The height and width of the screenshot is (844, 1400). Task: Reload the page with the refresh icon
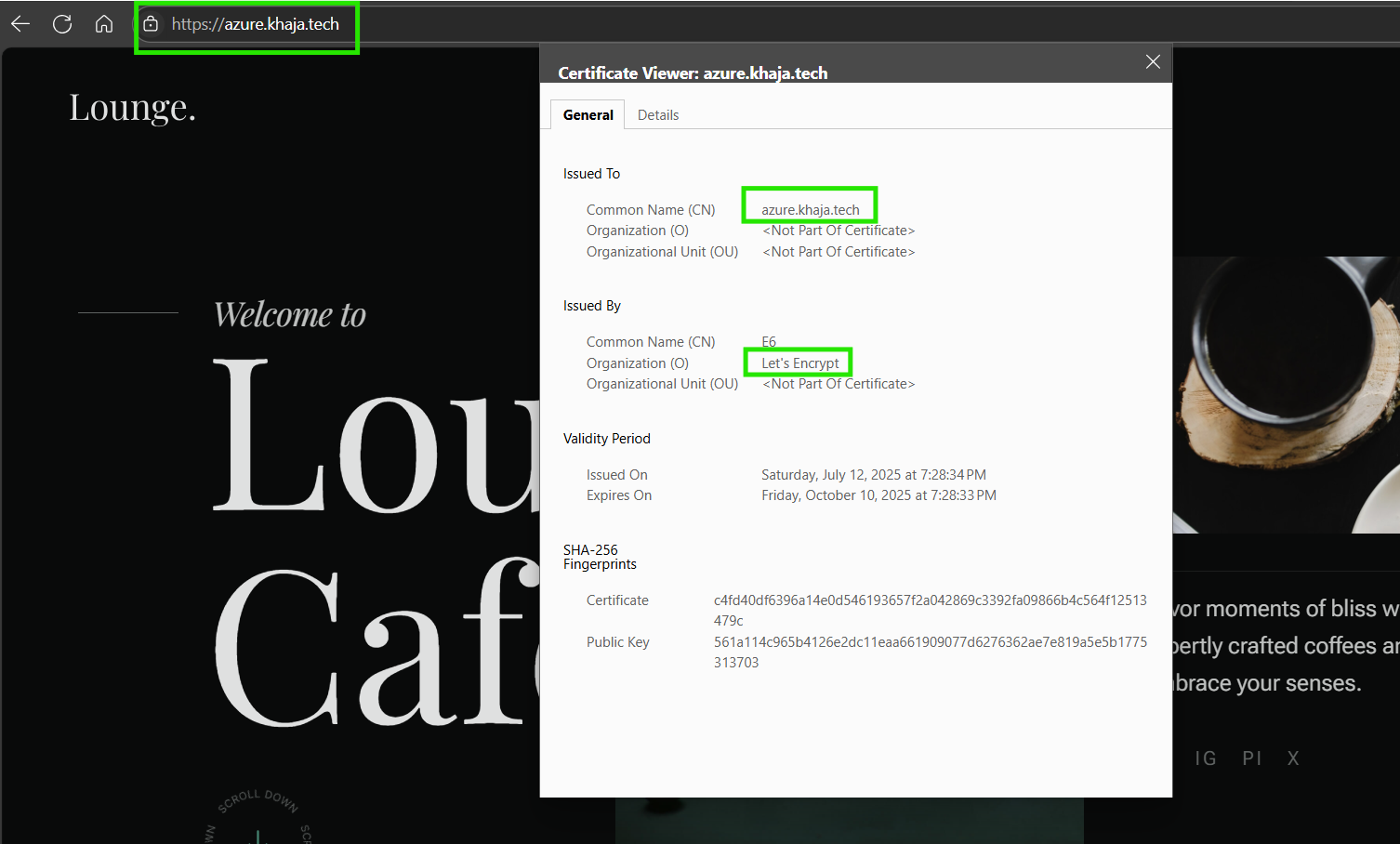[62, 24]
